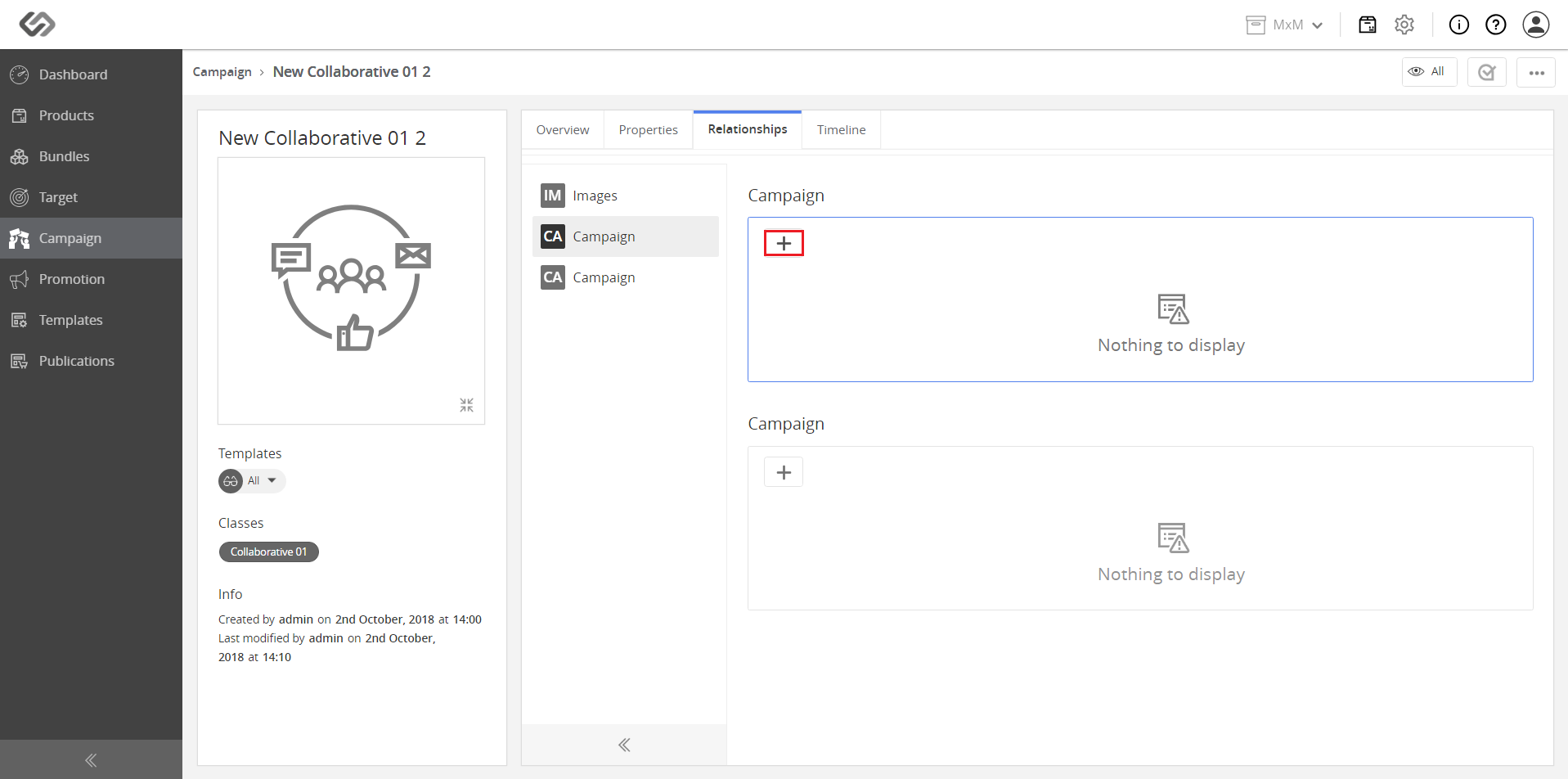This screenshot has width=1568, height=779.
Task: Open the Dashboard section
Action: tap(91, 74)
